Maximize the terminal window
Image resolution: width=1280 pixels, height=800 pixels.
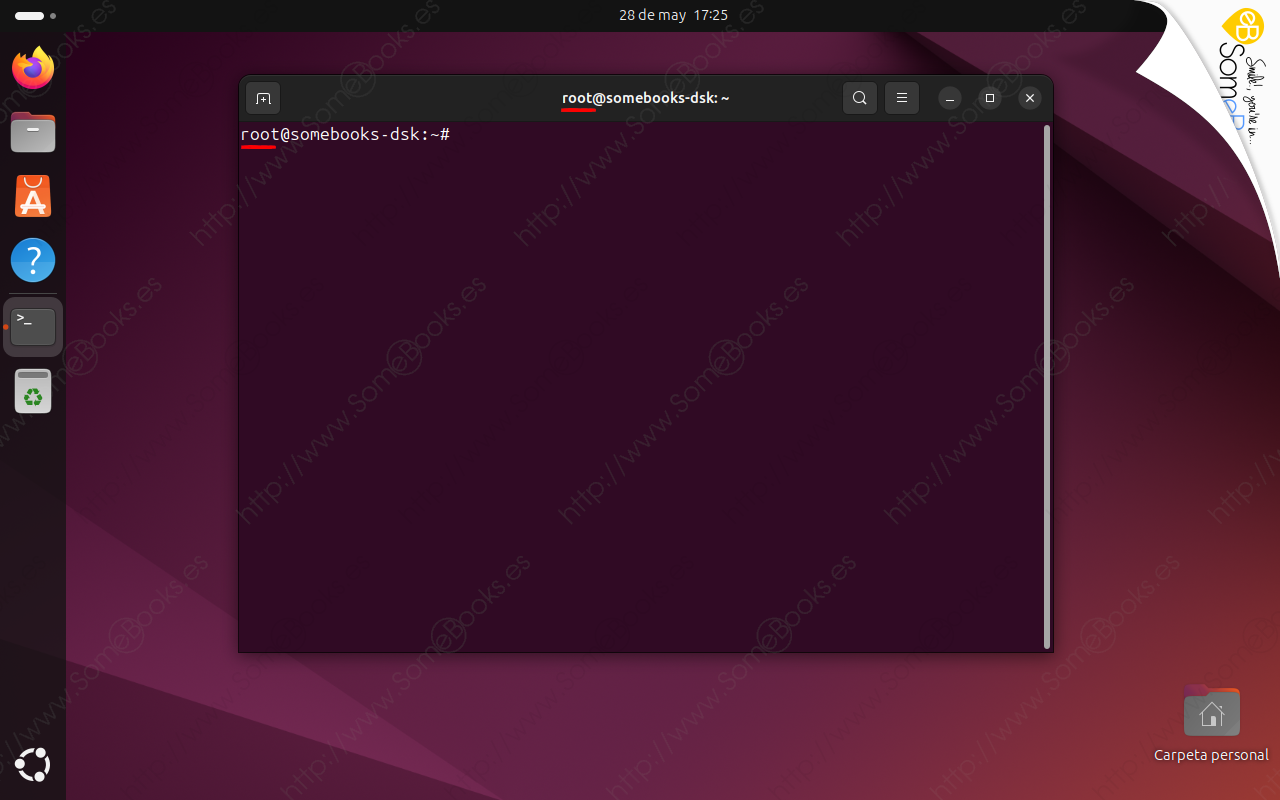pyautogui.click(x=989, y=98)
